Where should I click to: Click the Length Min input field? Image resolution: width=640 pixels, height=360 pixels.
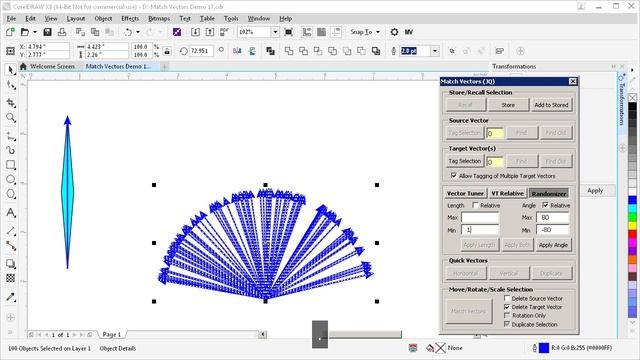tap(480, 230)
